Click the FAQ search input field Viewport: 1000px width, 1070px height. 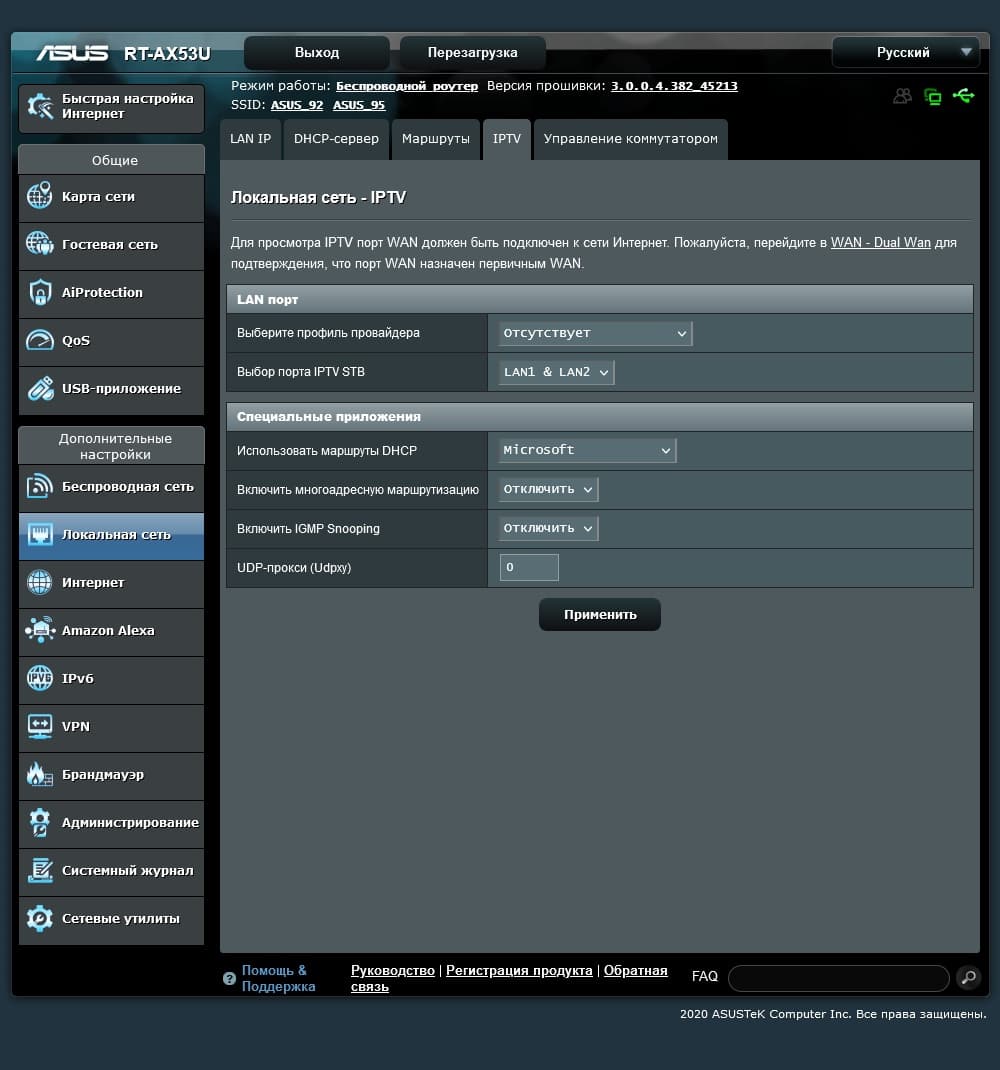pos(839,978)
